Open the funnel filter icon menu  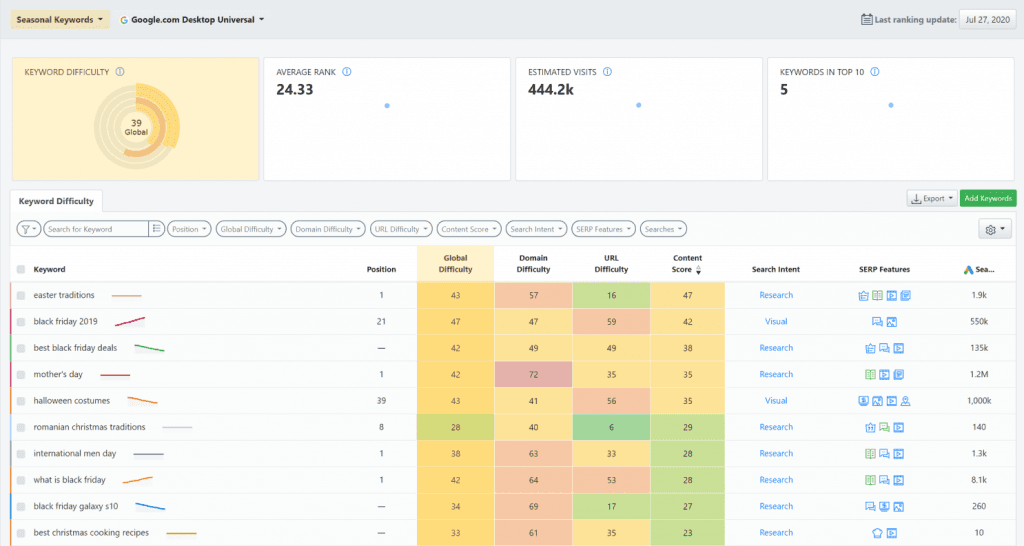click(29, 229)
